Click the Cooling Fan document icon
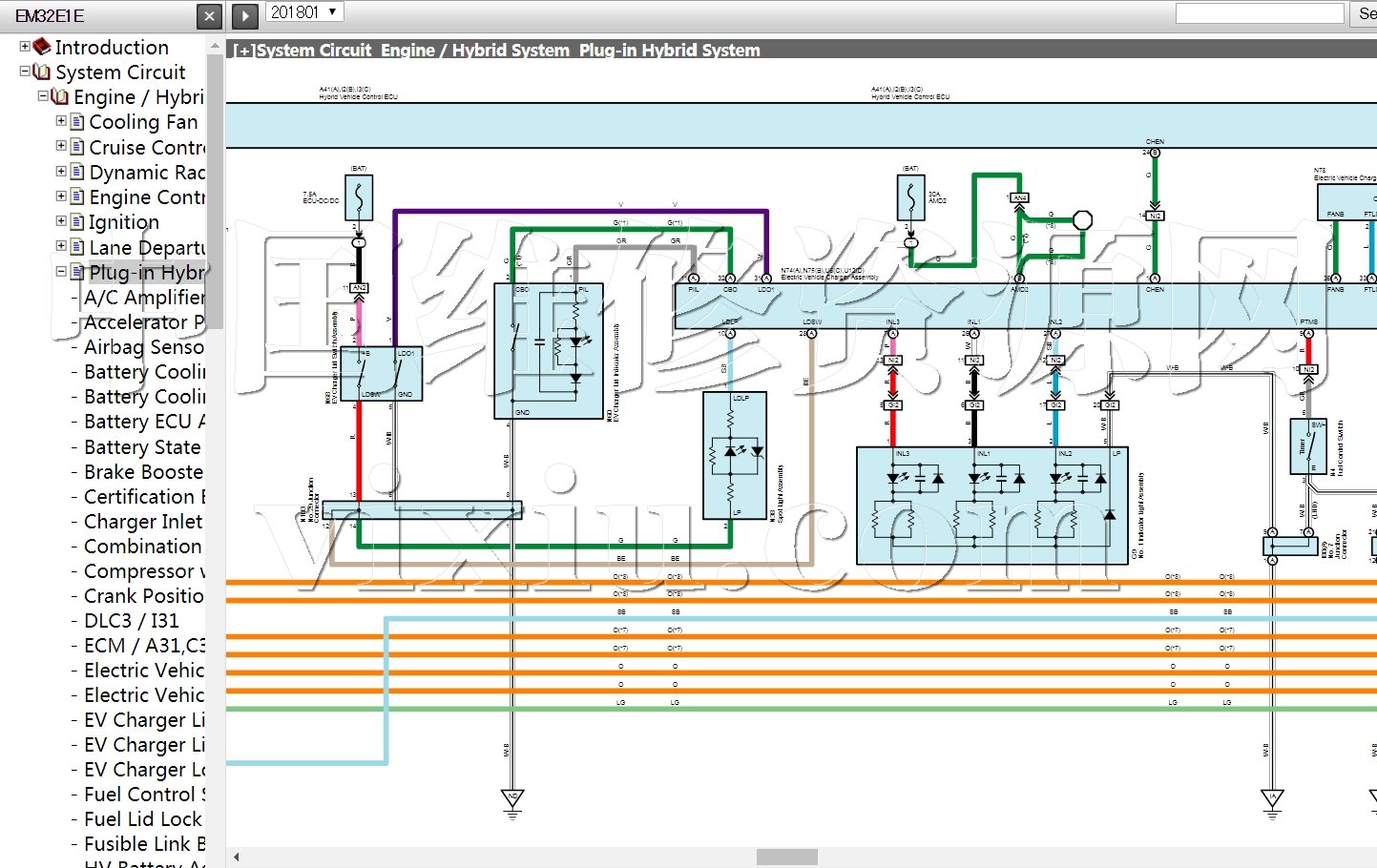The width and height of the screenshot is (1377, 868). 77,121
